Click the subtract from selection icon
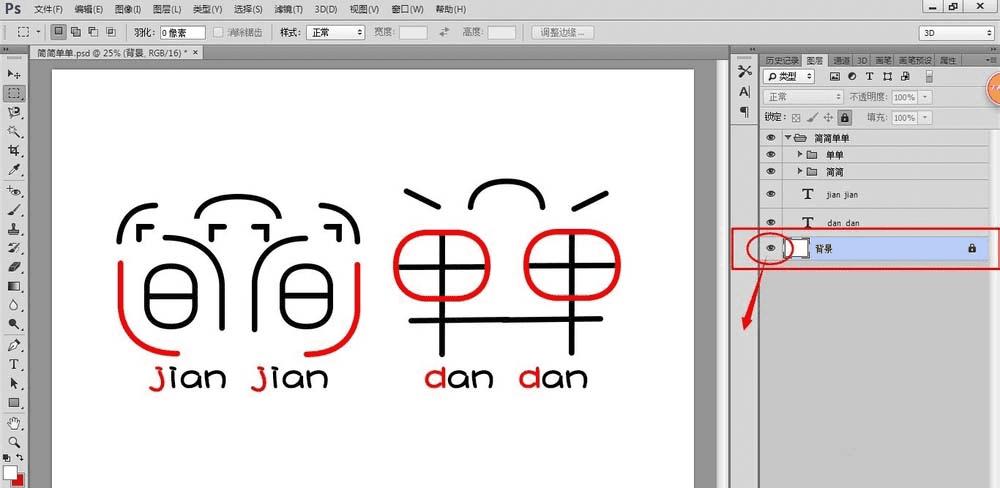The image size is (1000, 488). tap(93, 31)
